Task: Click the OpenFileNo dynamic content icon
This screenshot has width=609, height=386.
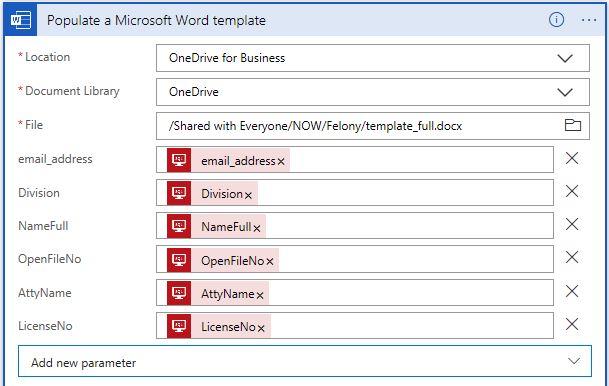Action: (179, 259)
